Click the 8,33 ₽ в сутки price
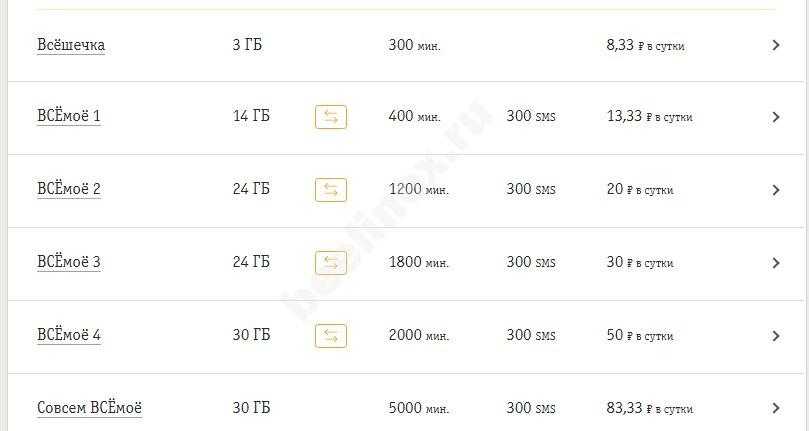The width and height of the screenshot is (809, 431). tap(645, 45)
